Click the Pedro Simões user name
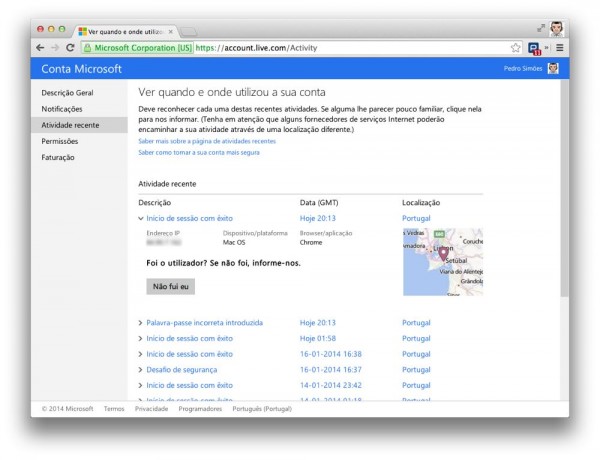The width and height of the screenshot is (600, 460). click(523, 69)
